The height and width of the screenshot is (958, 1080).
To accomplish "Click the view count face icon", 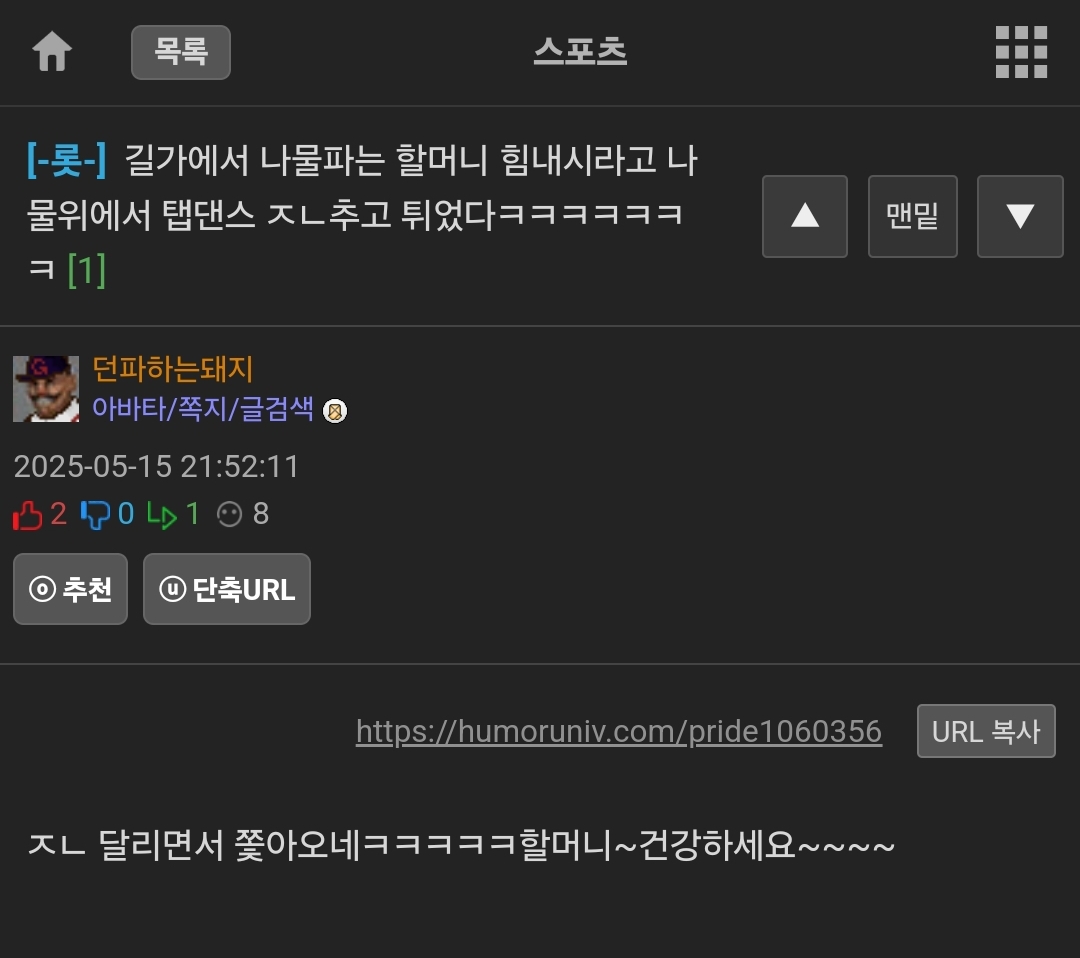I will point(229,514).
